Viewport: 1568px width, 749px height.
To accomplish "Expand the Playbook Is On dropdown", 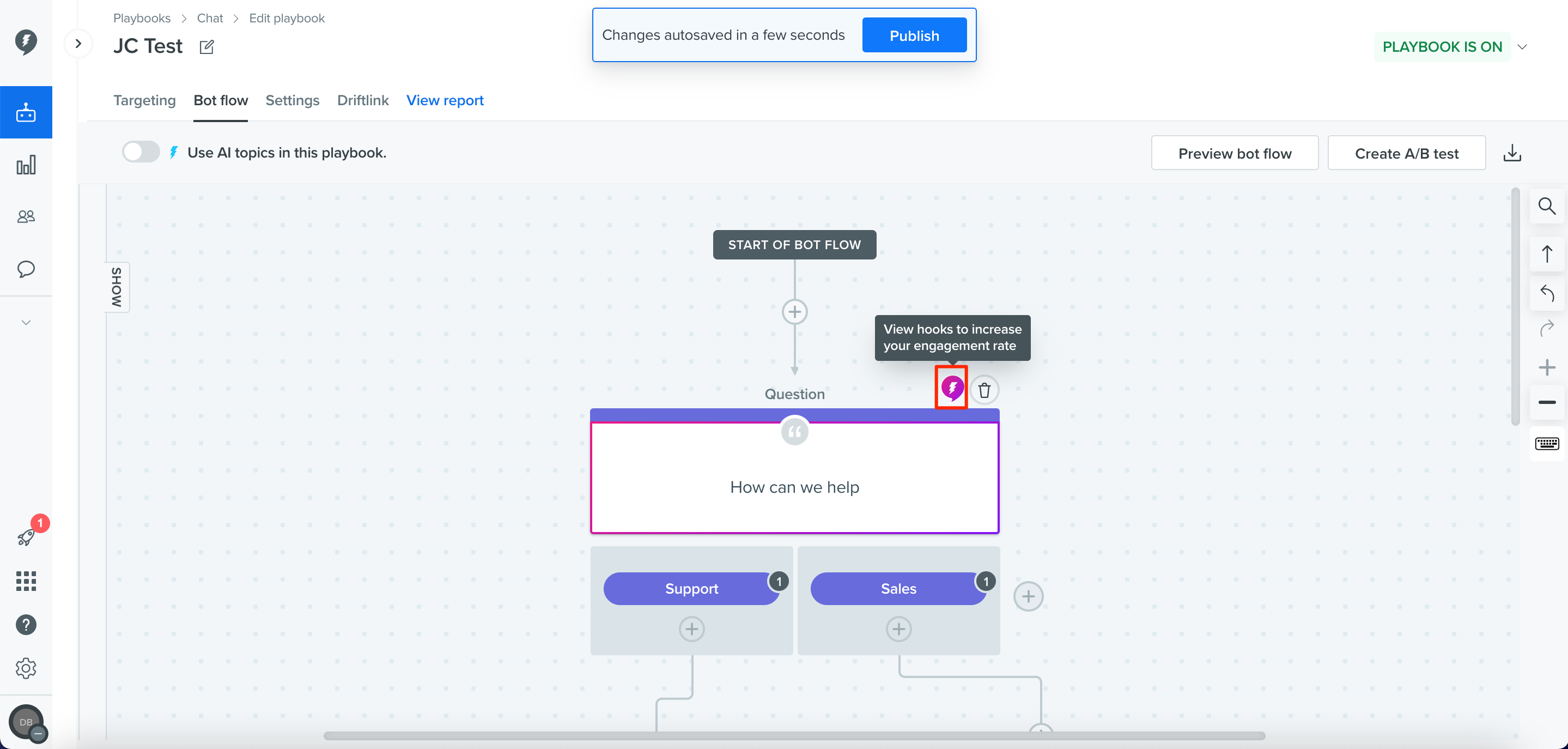I will (x=1522, y=47).
